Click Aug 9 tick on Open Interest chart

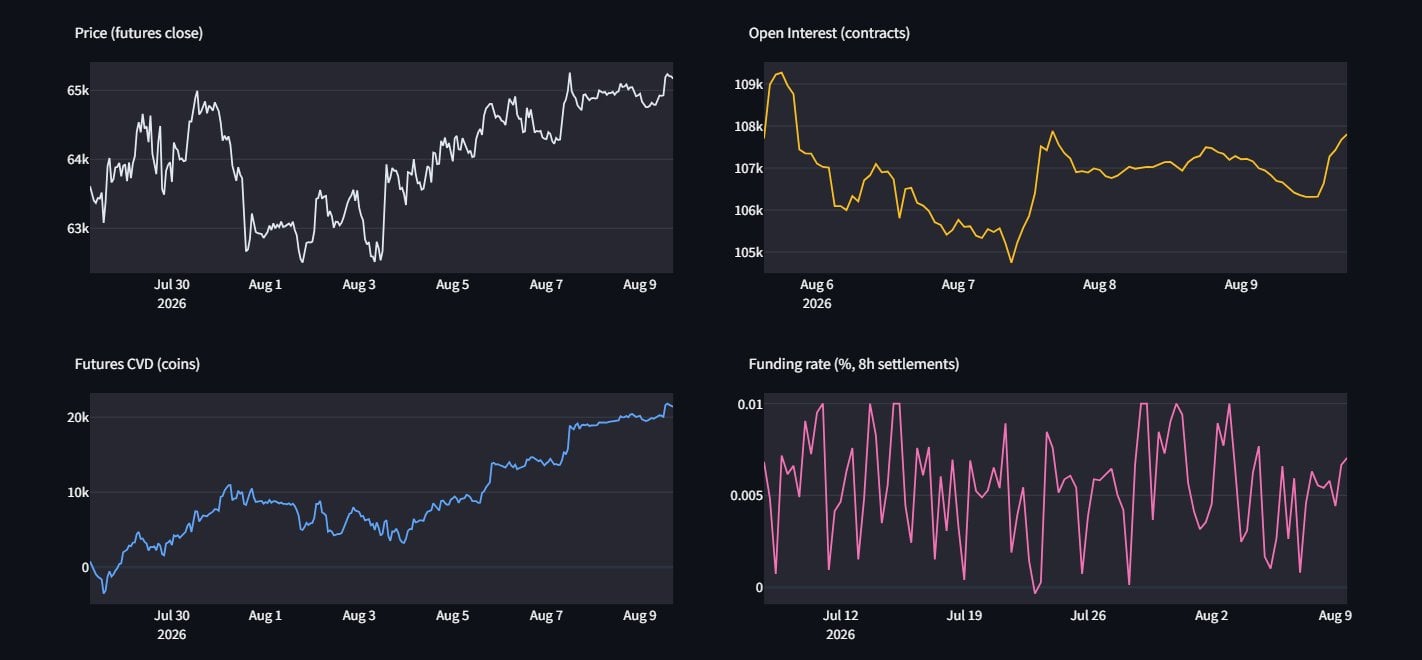(1241, 285)
